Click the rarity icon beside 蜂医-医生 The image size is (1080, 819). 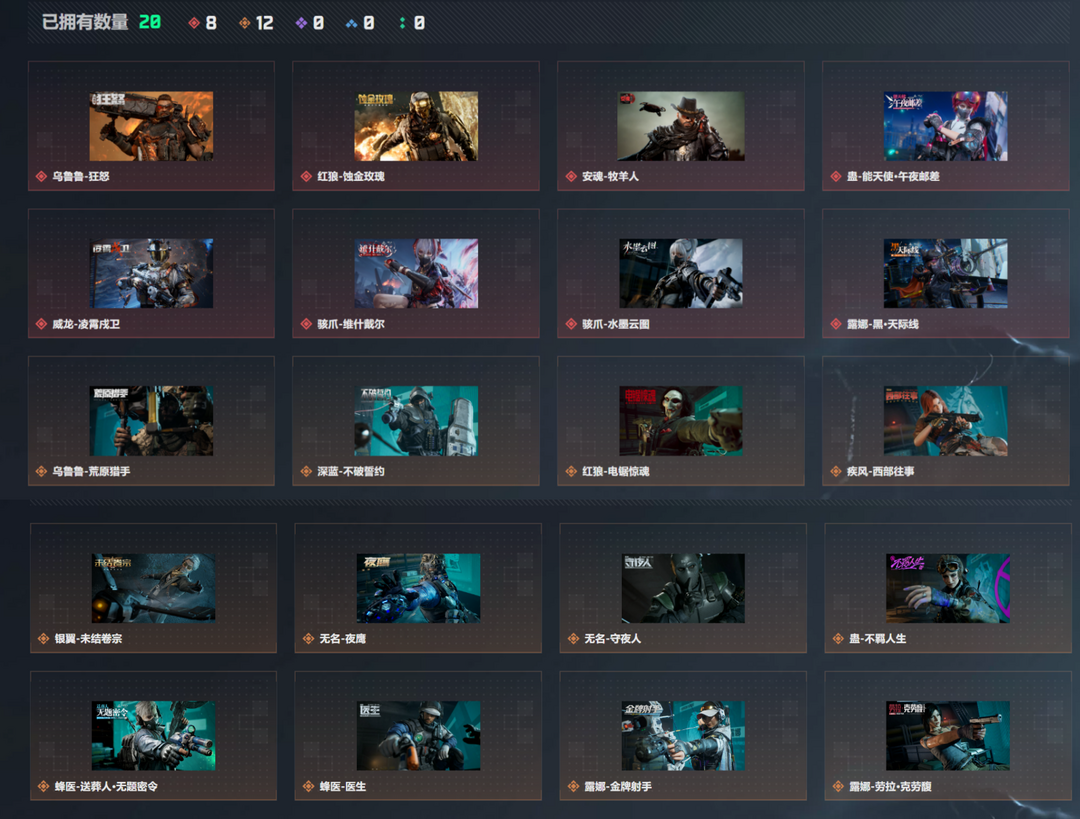pos(309,786)
